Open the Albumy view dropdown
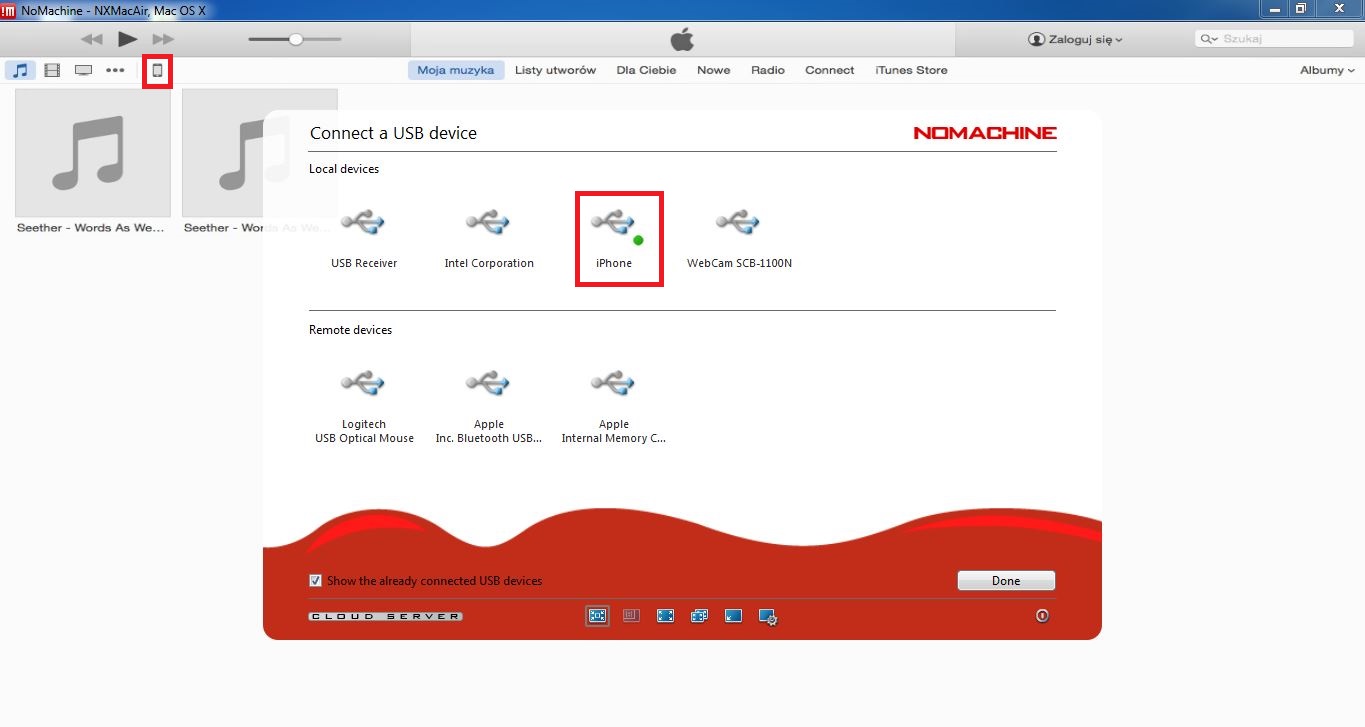 click(x=1327, y=70)
